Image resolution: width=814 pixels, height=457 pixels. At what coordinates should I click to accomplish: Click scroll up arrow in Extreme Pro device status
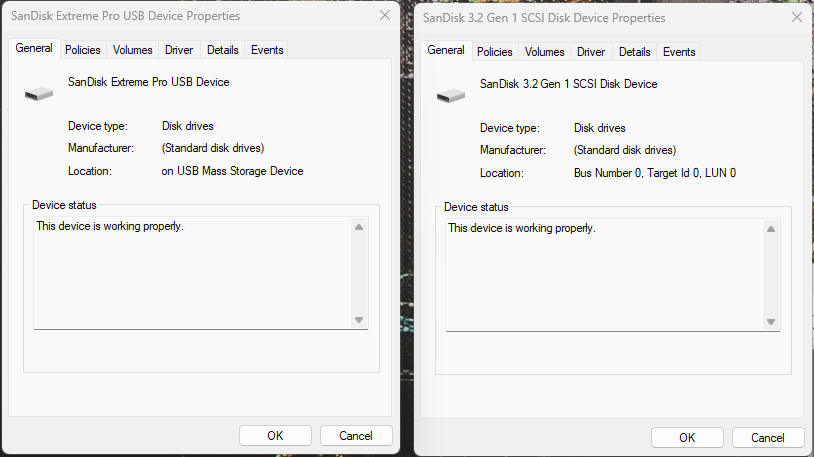359,227
